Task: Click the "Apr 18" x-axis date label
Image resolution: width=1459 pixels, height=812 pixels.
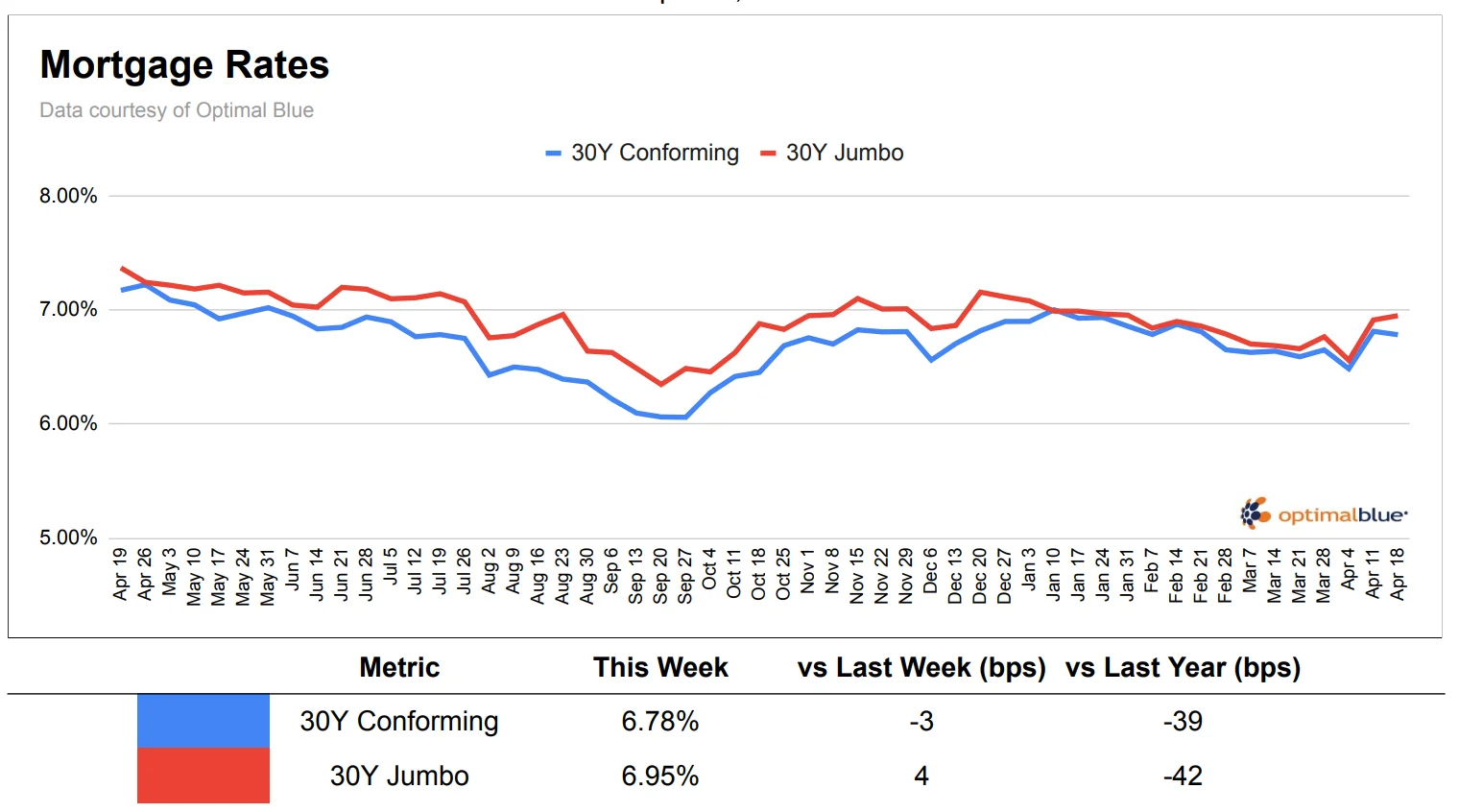Action: coord(1398,574)
